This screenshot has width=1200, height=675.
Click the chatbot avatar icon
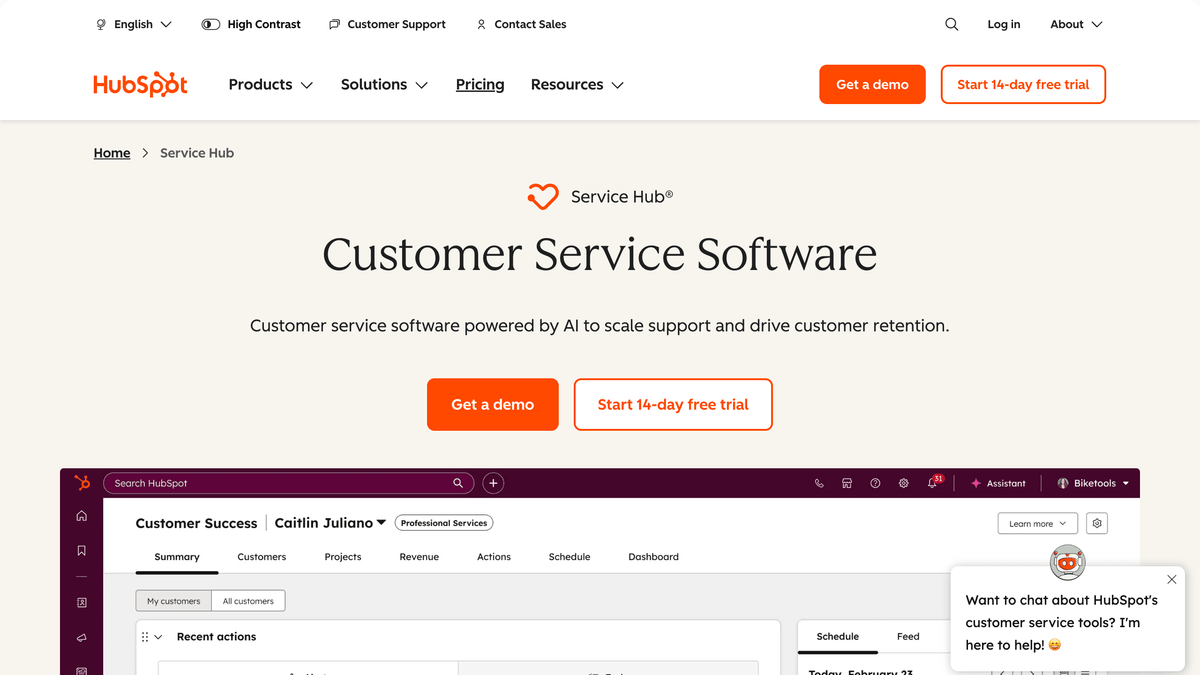(1068, 563)
